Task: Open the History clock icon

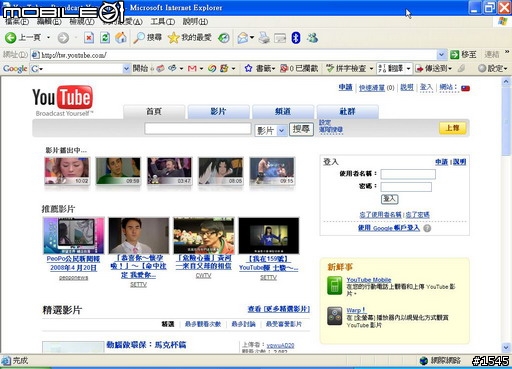Action: pos(224,38)
